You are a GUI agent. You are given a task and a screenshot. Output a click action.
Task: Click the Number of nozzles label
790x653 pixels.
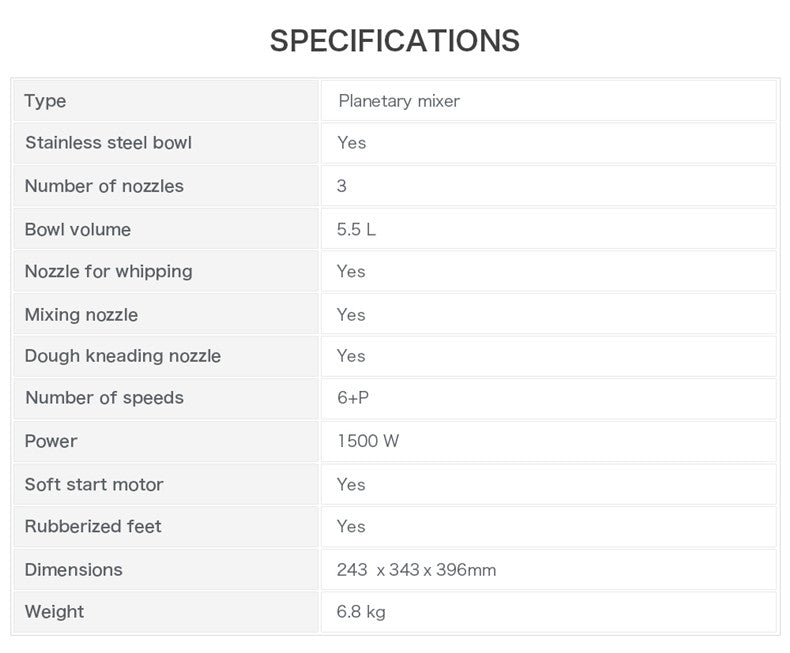click(x=104, y=186)
